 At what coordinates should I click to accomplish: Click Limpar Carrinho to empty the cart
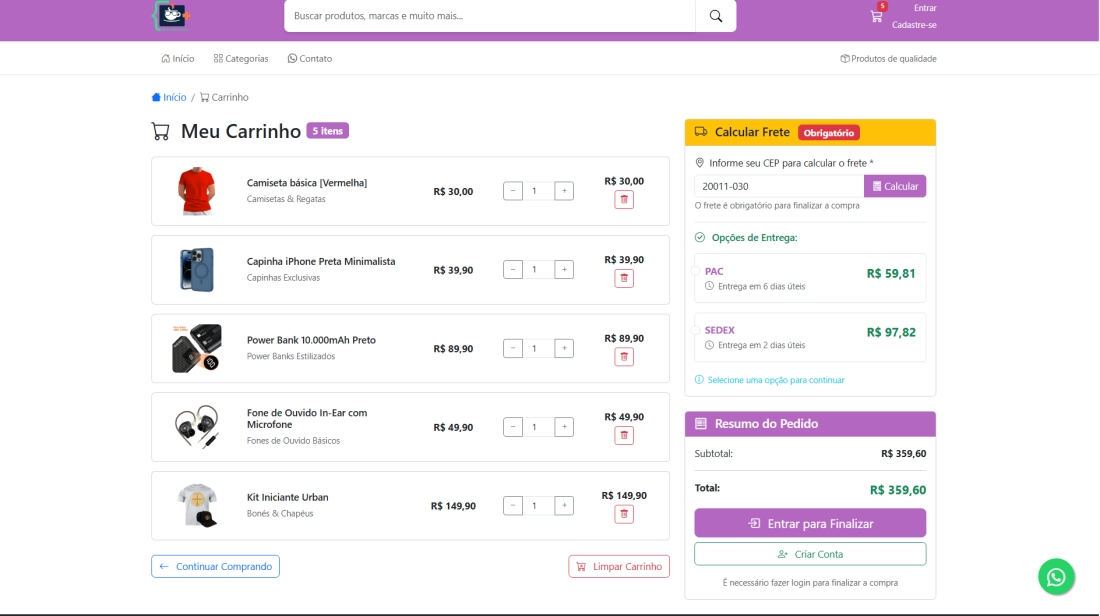click(x=619, y=565)
